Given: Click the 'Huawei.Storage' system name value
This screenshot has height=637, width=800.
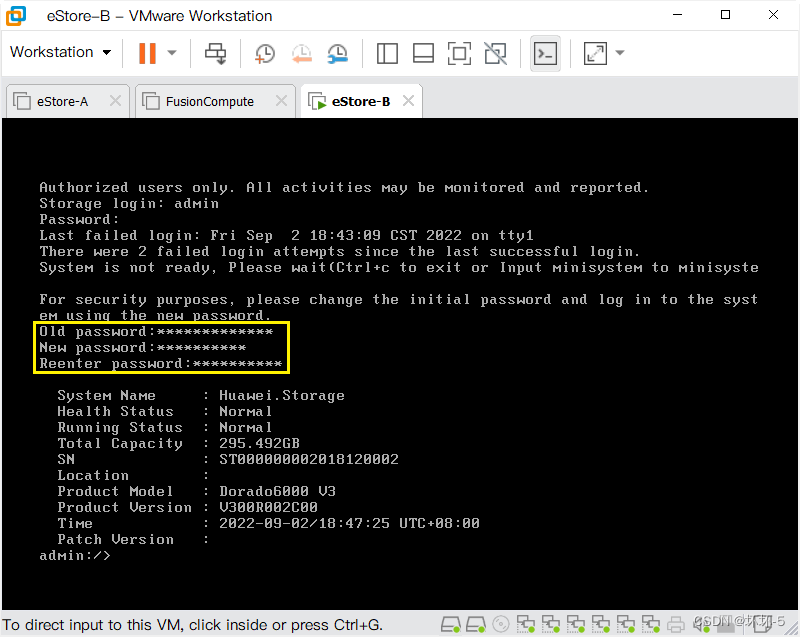Looking at the screenshot, I should click(282, 395).
